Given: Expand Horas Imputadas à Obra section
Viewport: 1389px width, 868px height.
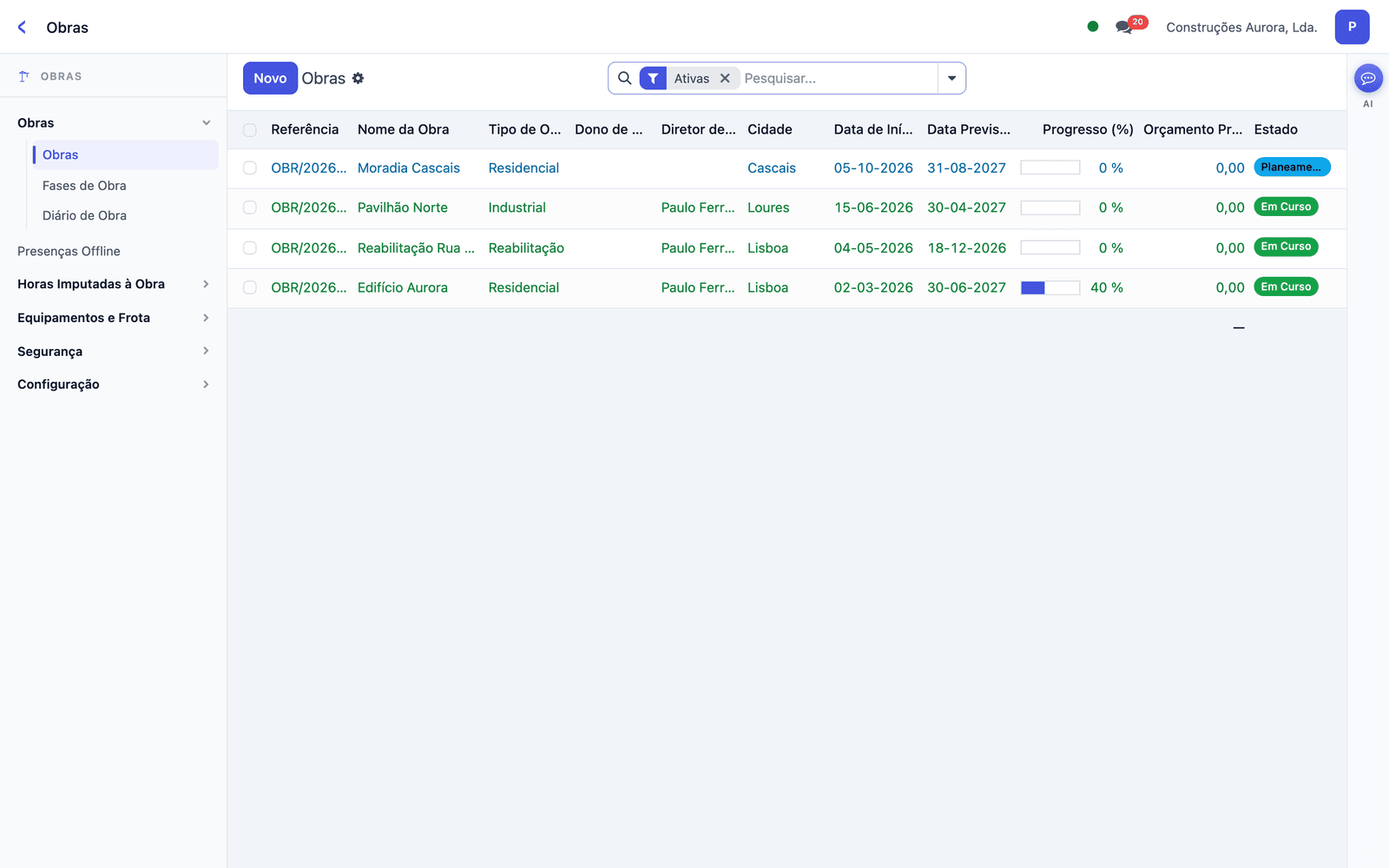Looking at the screenshot, I should pyautogui.click(x=206, y=284).
